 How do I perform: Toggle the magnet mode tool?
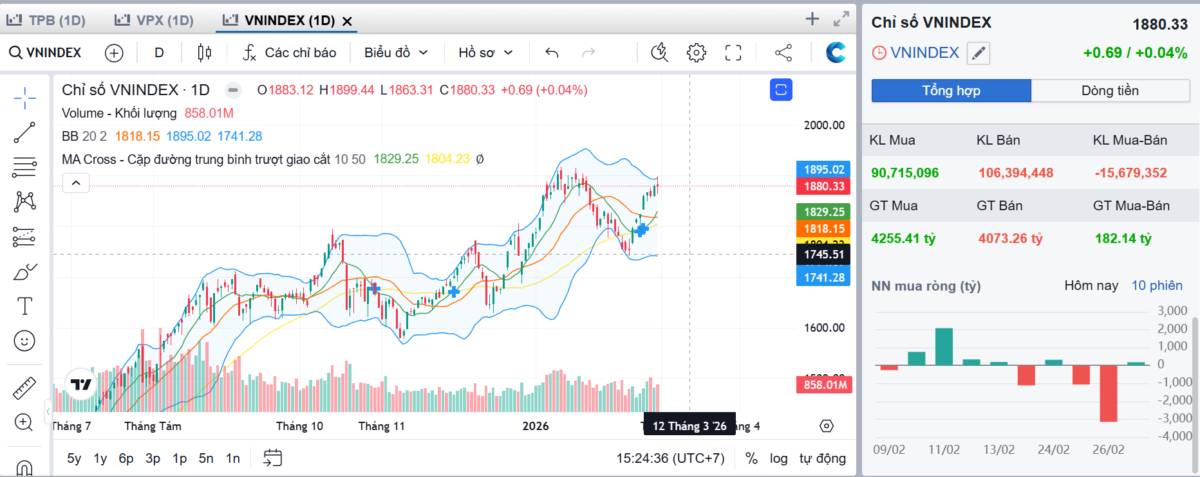point(25,466)
